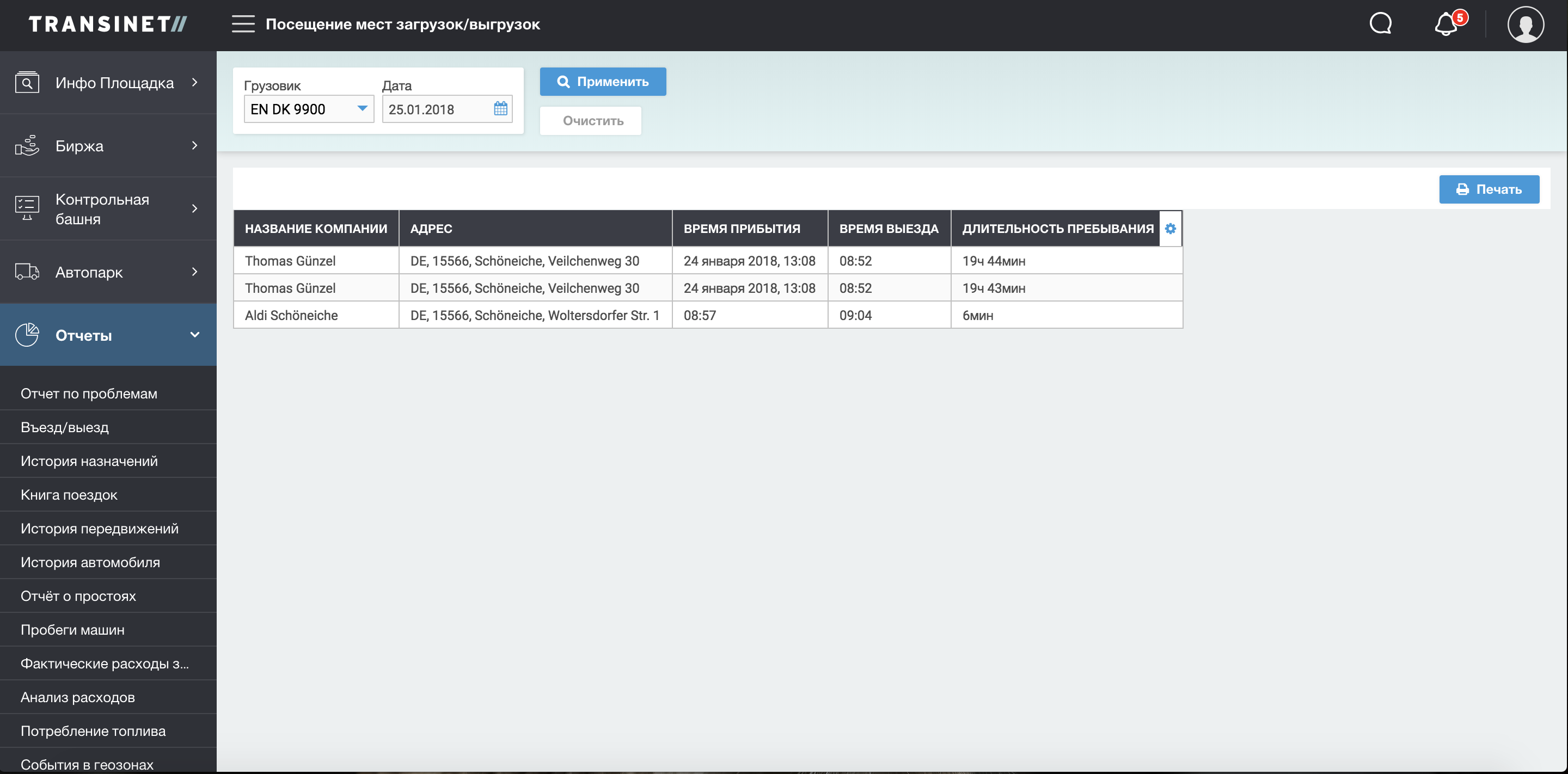
Task: Open the table column settings gear
Action: point(1170,229)
